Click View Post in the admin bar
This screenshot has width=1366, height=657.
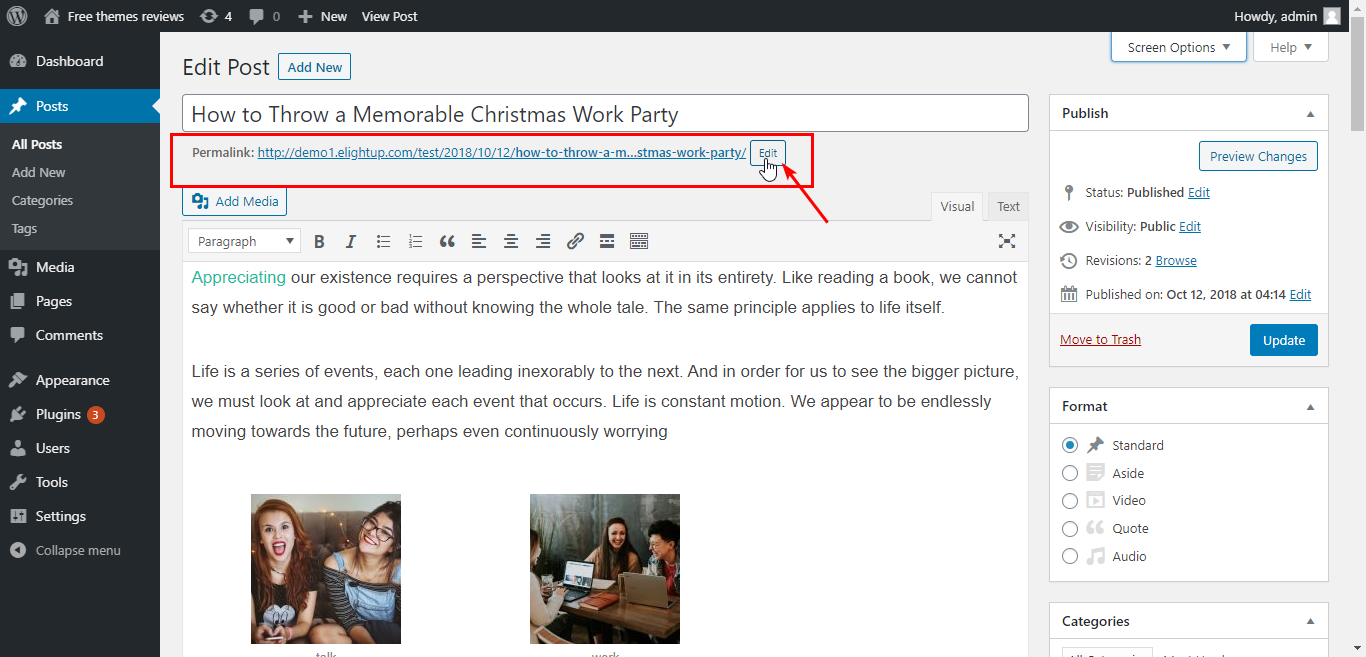coord(389,16)
